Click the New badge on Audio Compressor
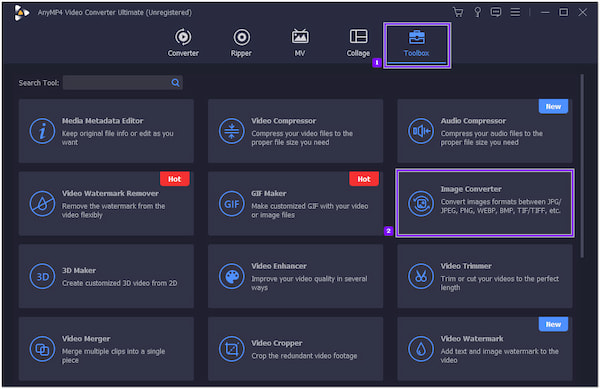Image resolution: width=600 pixels, height=389 pixels. 553,106
